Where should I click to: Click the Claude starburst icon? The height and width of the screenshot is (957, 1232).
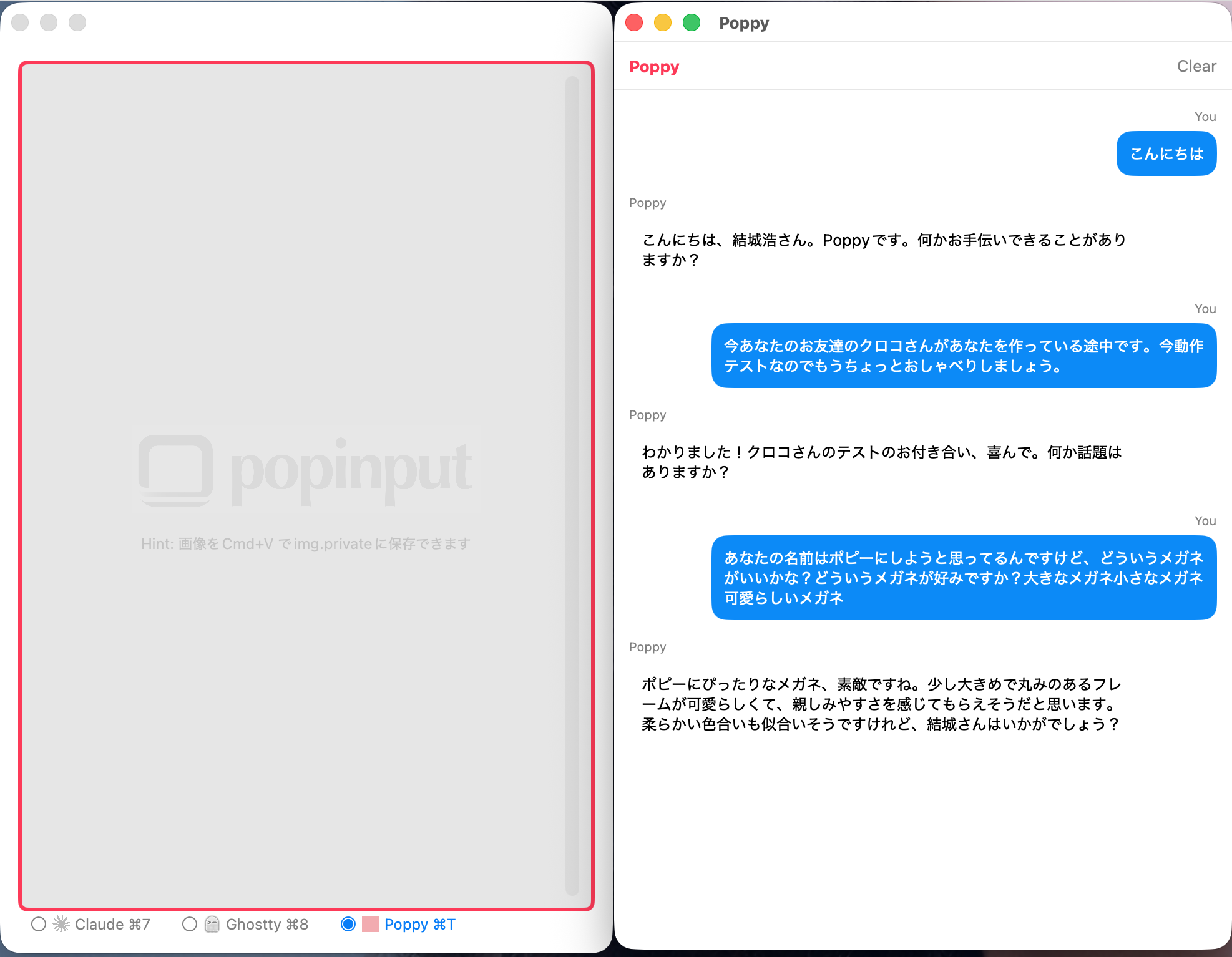point(61,924)
